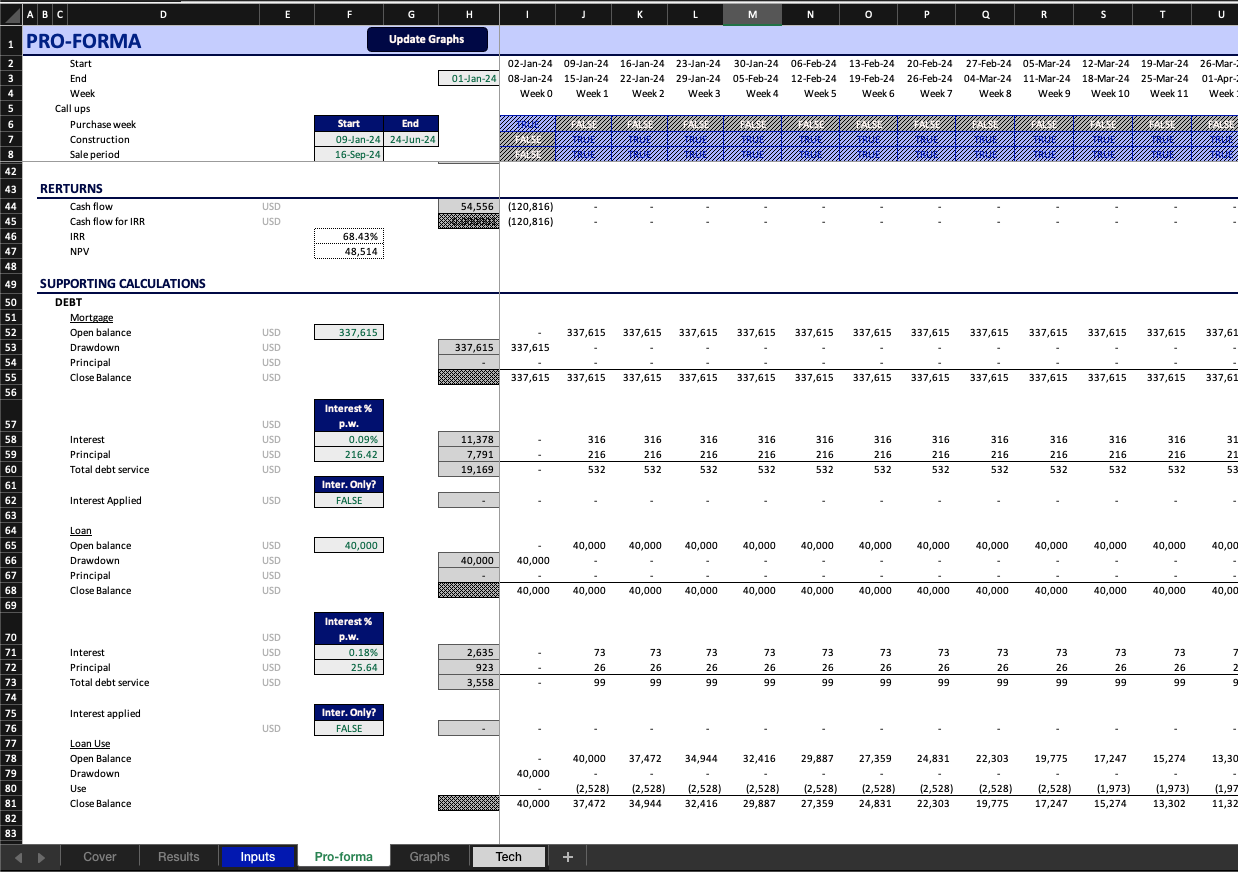Screen dimensions: 1238x872
Task: Go to the Inputs sheet tab
Action: tap(257, 857)
